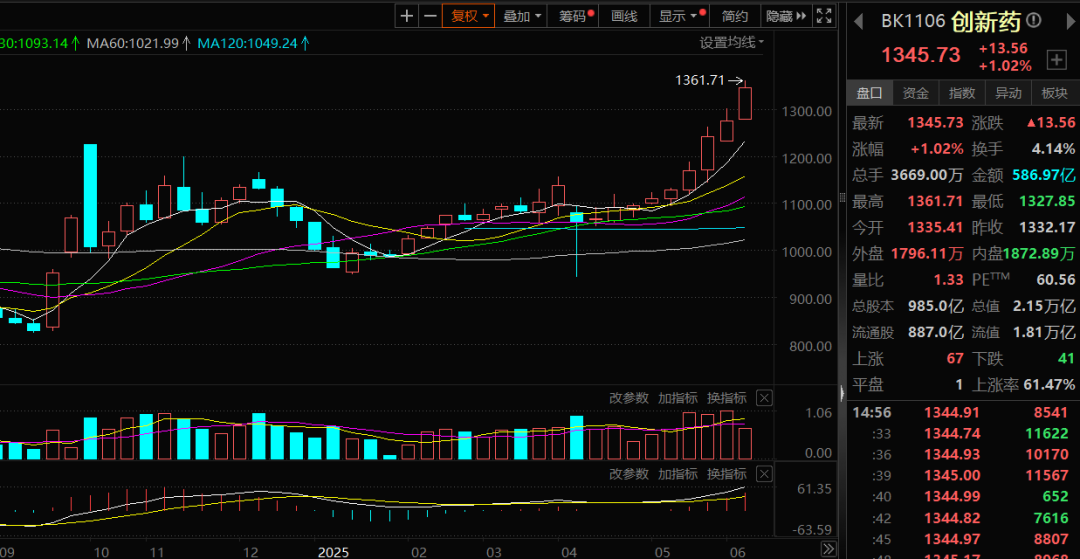
Task: Toggle 简约 simplified view
Action: coord(735,16)
